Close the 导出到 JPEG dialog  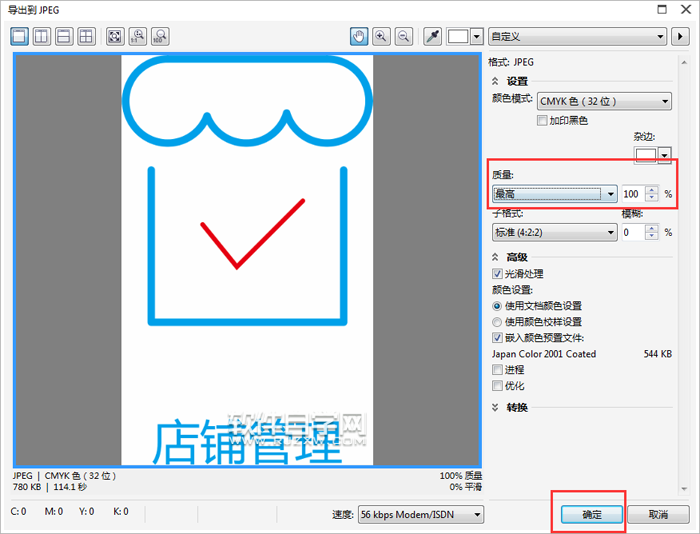point(686,9)
